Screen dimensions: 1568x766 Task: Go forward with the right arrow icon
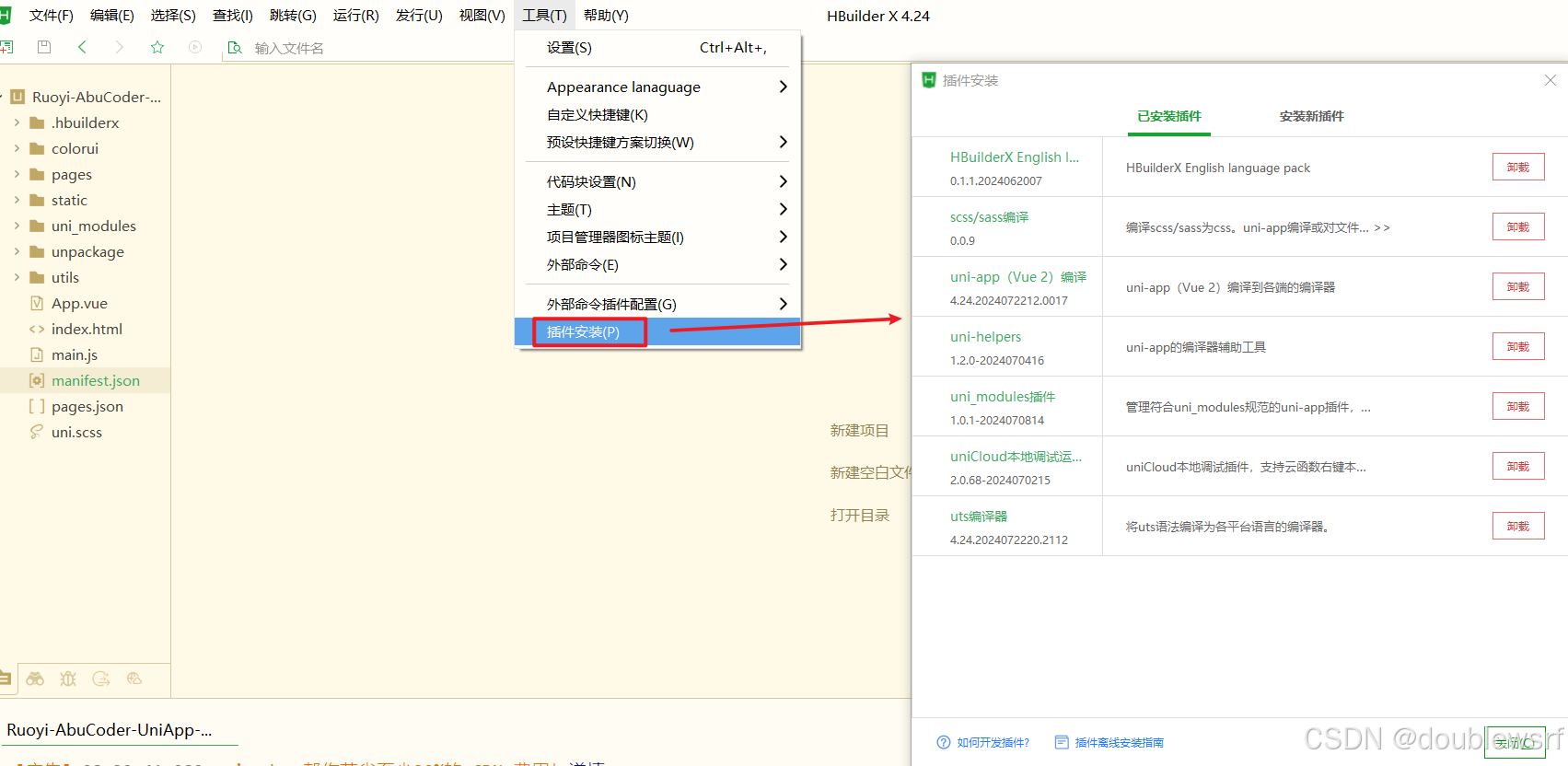point(119,47)
